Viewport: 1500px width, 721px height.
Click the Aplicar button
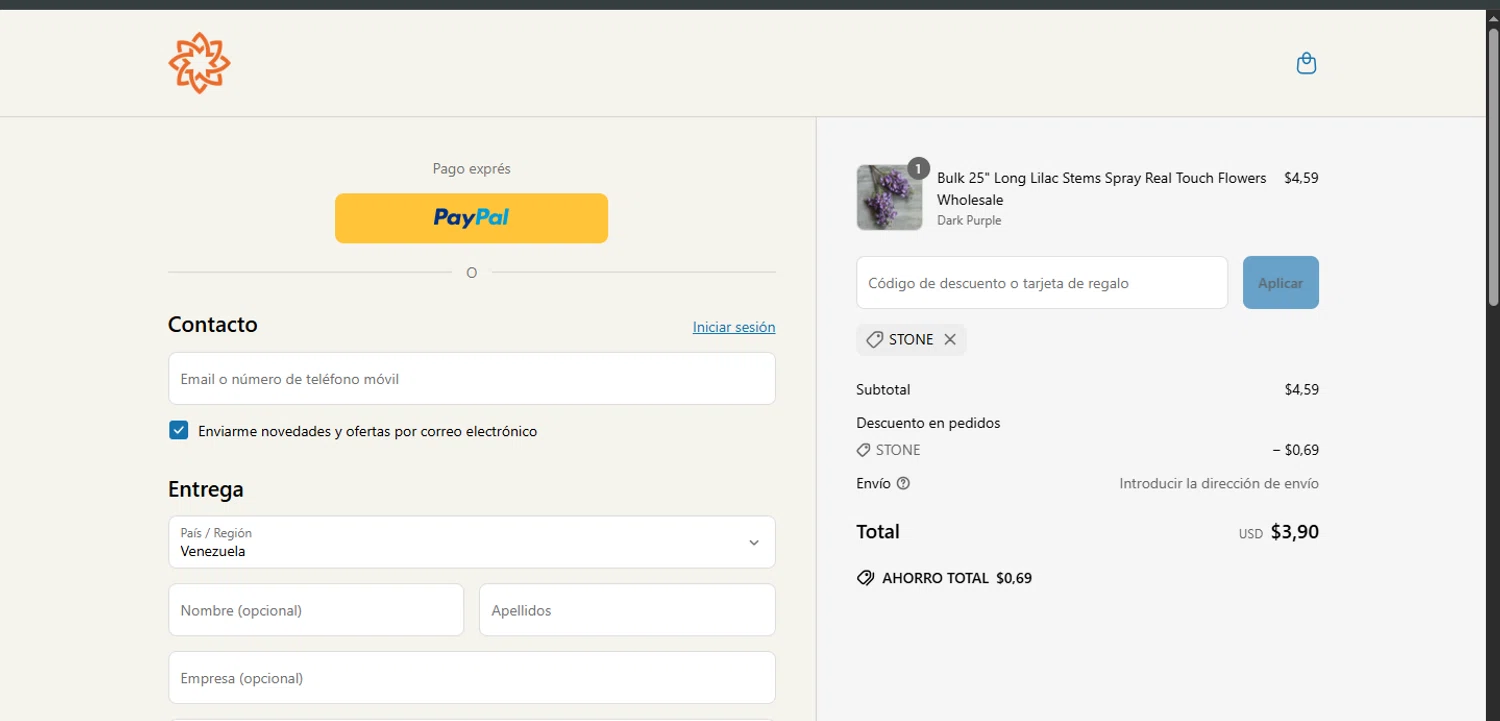pyautogui.click(x=1281, y=283)
